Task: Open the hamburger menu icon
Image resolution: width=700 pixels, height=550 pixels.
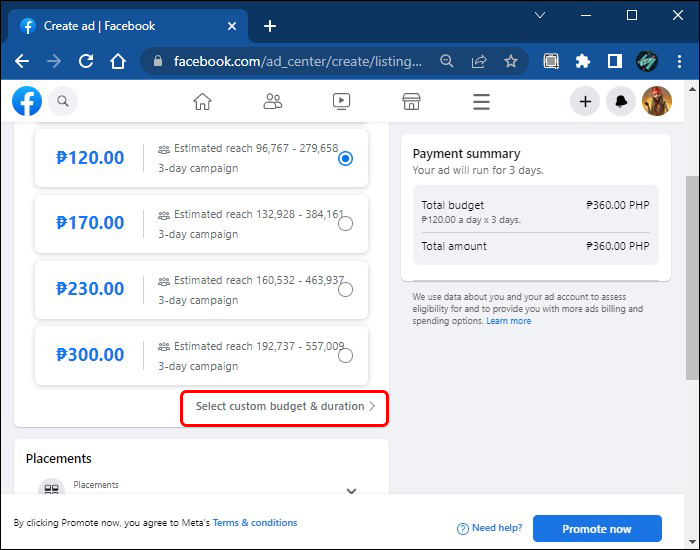Action: 481,102
